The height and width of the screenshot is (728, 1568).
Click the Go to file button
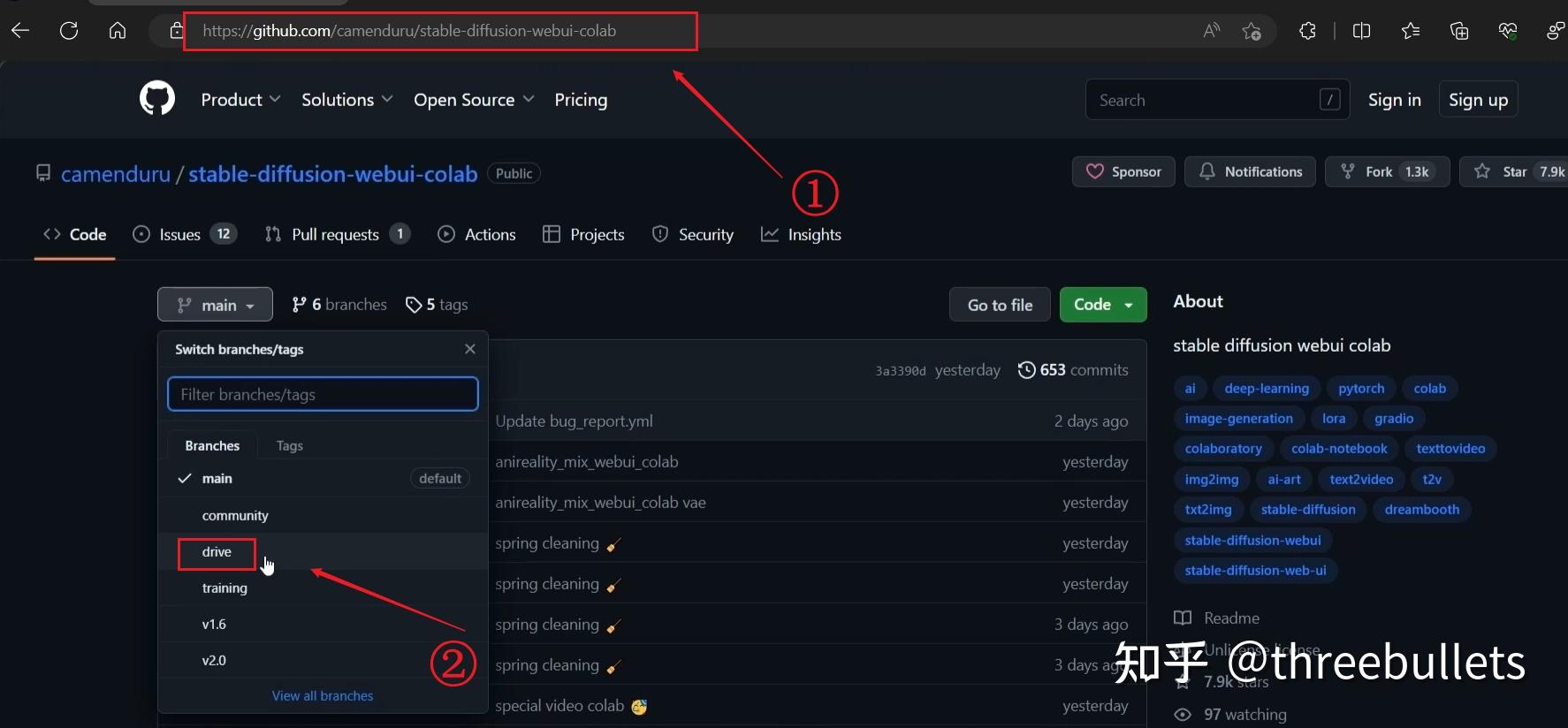(1000, 305)
